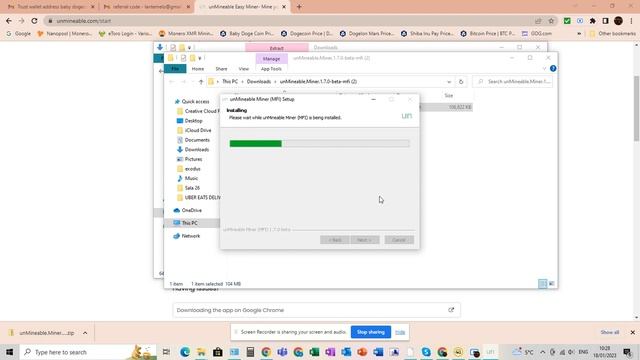
Task: Open Microsoft Store from taskbar
Action: coord(218,352)
